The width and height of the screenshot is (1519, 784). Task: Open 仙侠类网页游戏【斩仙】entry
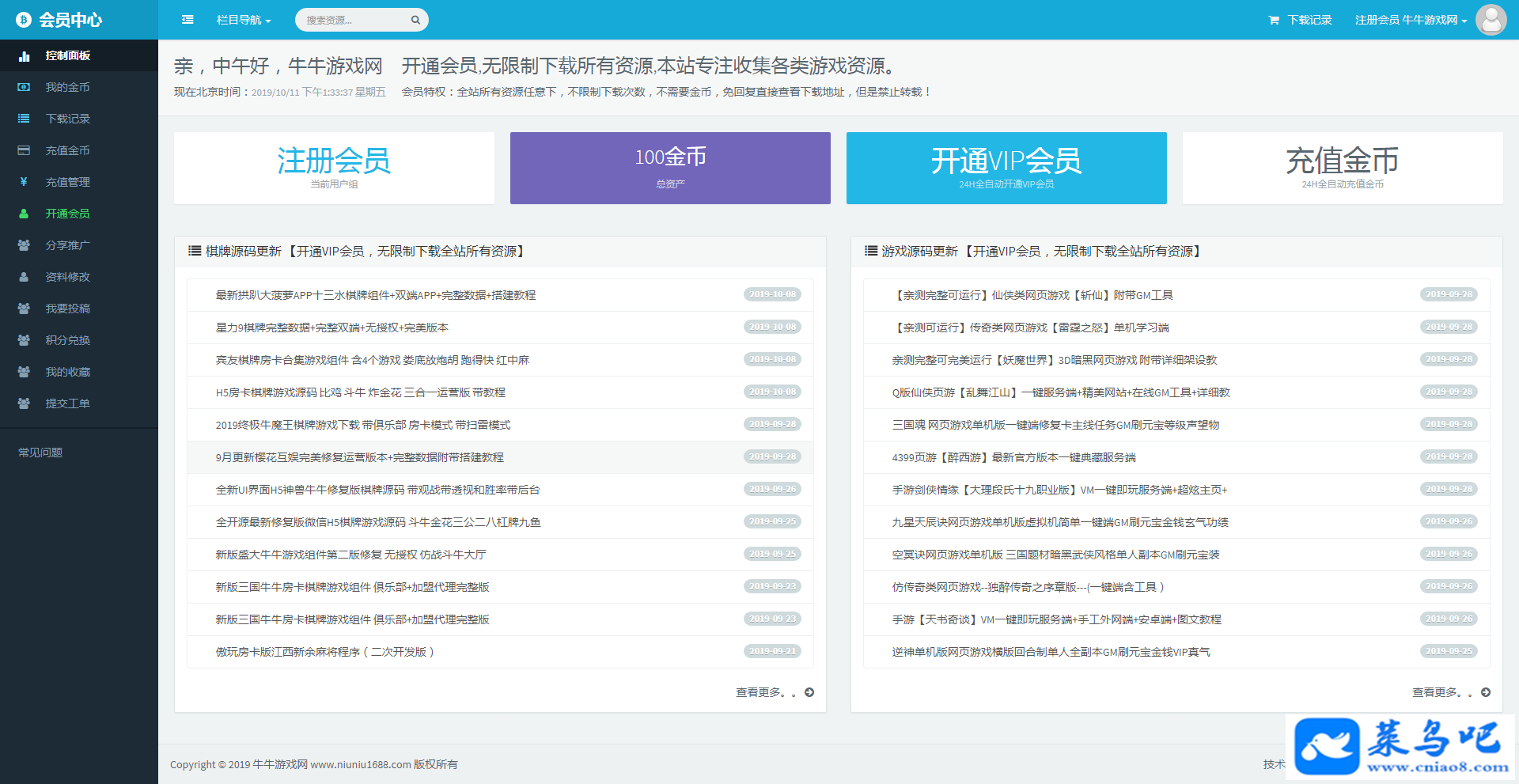click(x=1032, y=295)
